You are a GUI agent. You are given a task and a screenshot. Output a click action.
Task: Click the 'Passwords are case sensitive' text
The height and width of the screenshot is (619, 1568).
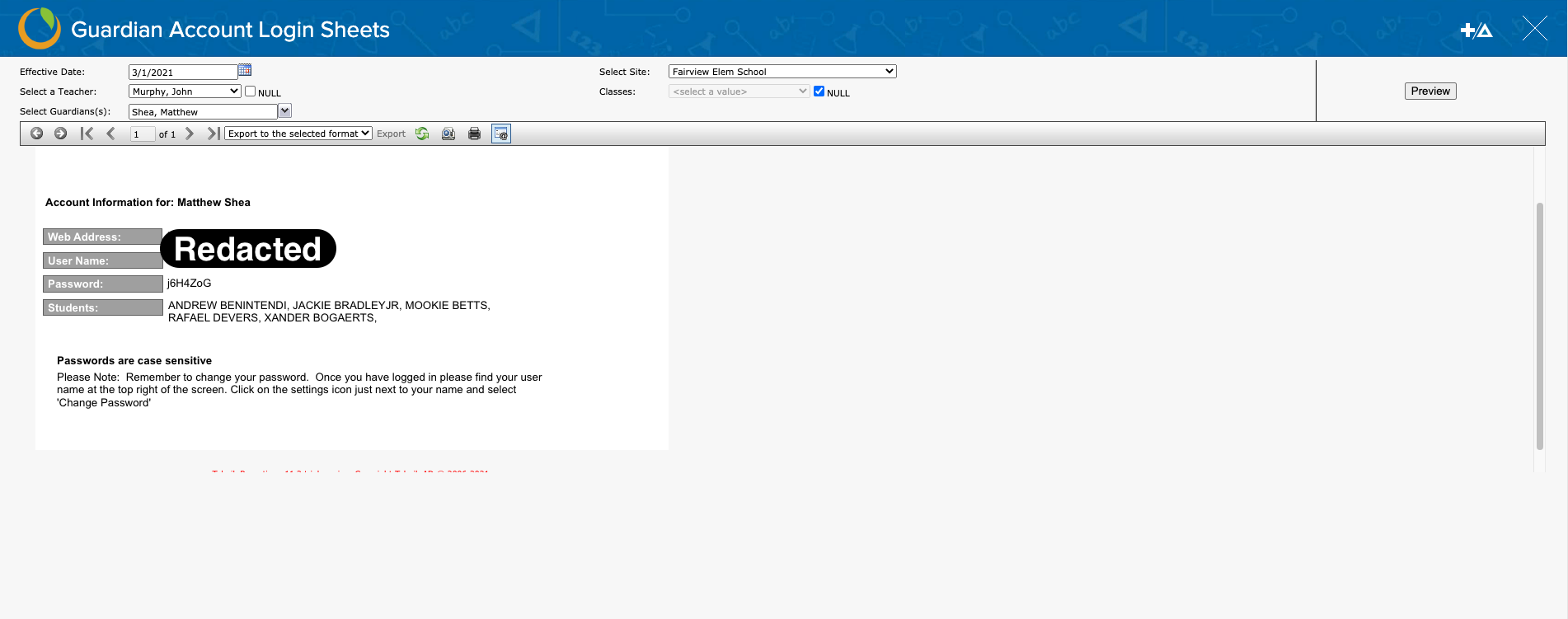pyautogui.click(x=134, y=361)
